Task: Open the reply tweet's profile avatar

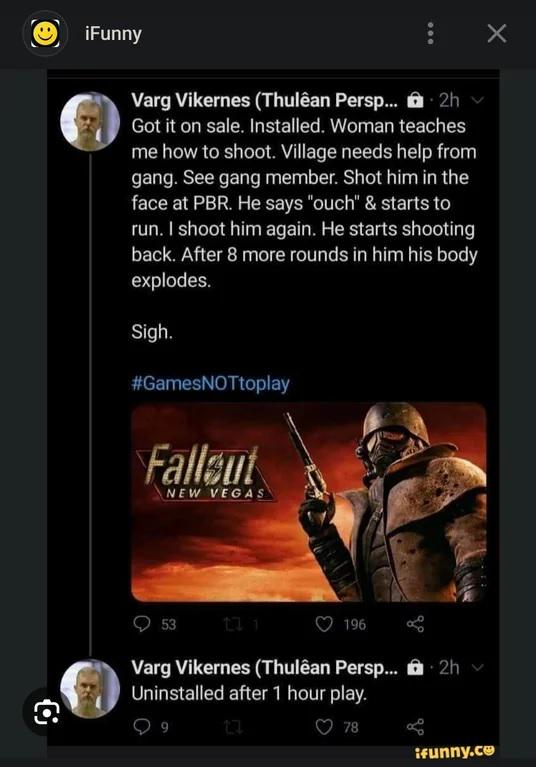Action: tap(90, 689)
